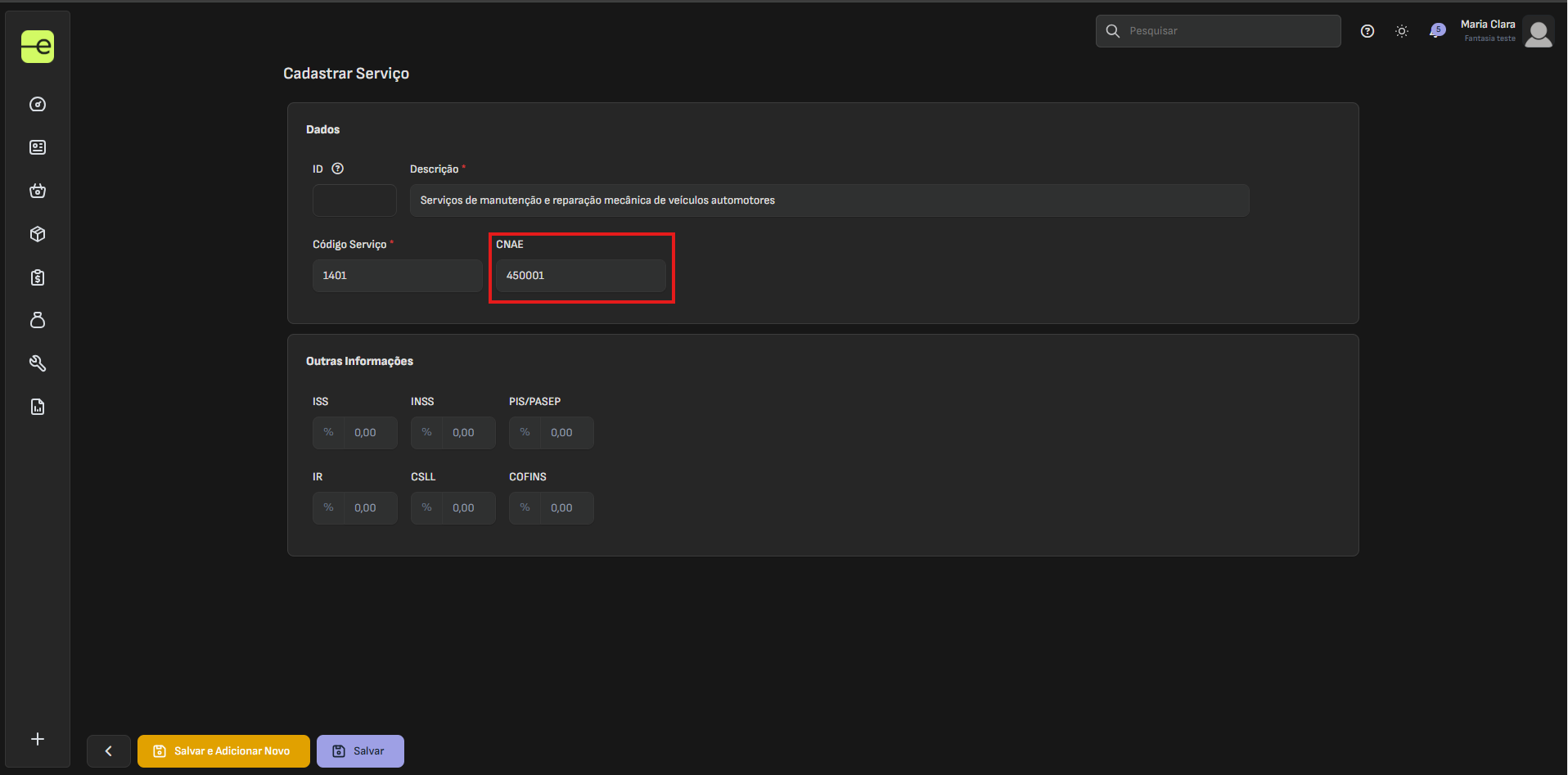Image resolution: width=1568 pixels, height=775 pixels.
Task: Click the purple Salvar button
Action: (x=360, y=751)
